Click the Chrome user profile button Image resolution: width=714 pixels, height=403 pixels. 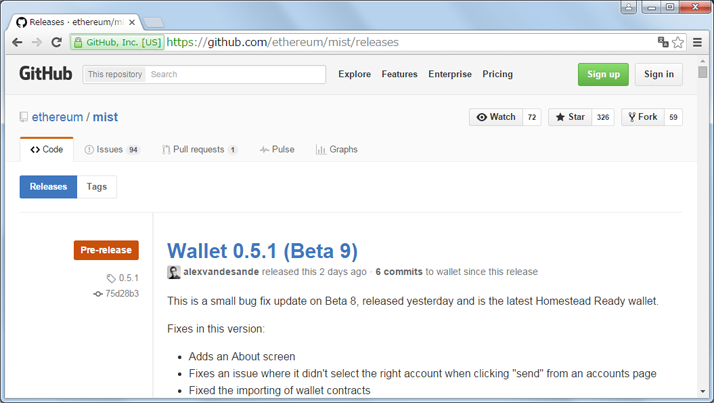[x=628, y=7]
